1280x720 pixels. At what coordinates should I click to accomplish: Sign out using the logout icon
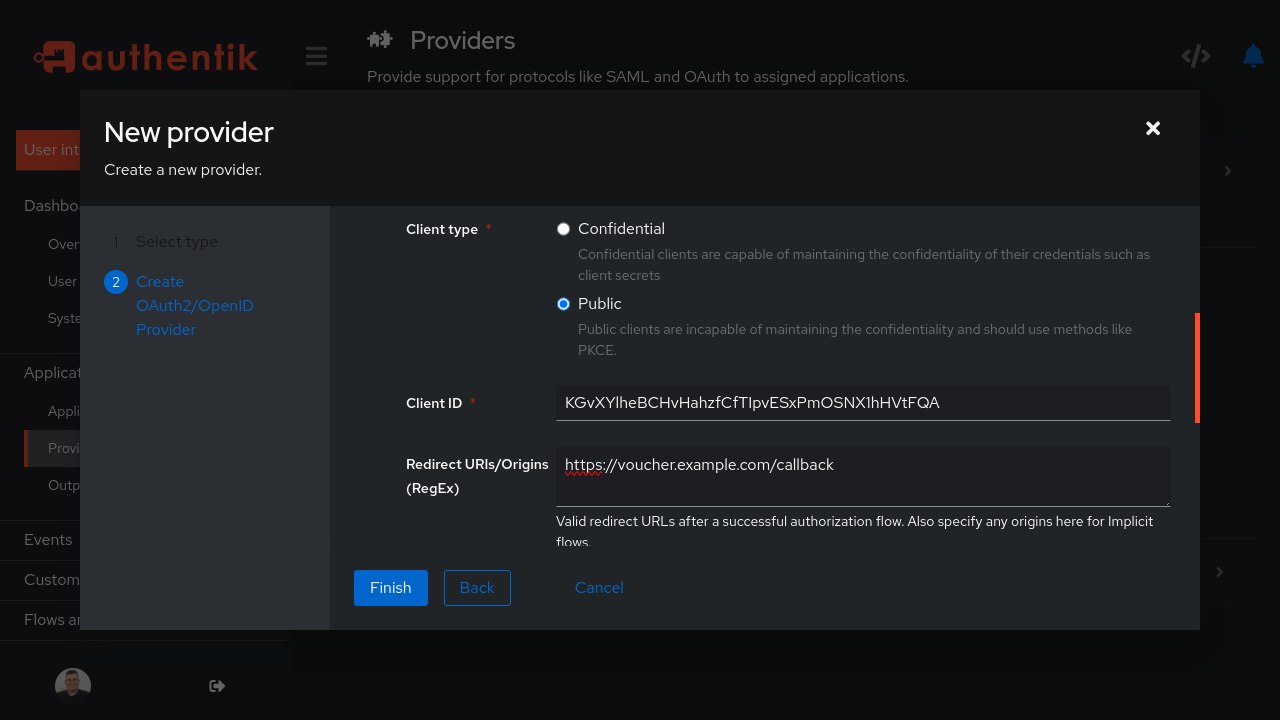pyautogui.click(x=216, y=685)
